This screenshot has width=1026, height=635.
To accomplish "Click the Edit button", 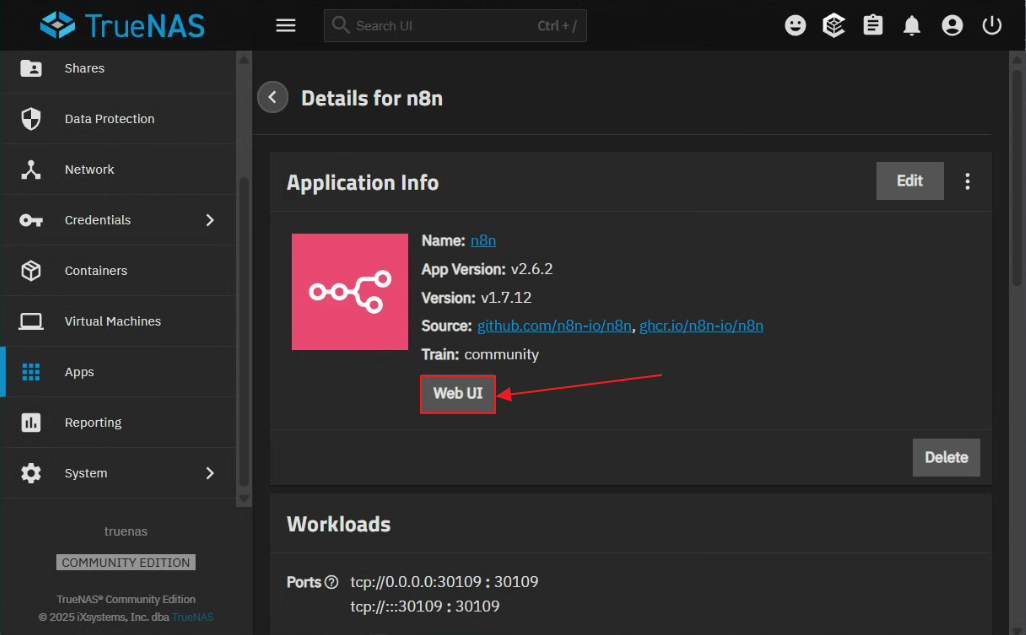I will 910,181.
